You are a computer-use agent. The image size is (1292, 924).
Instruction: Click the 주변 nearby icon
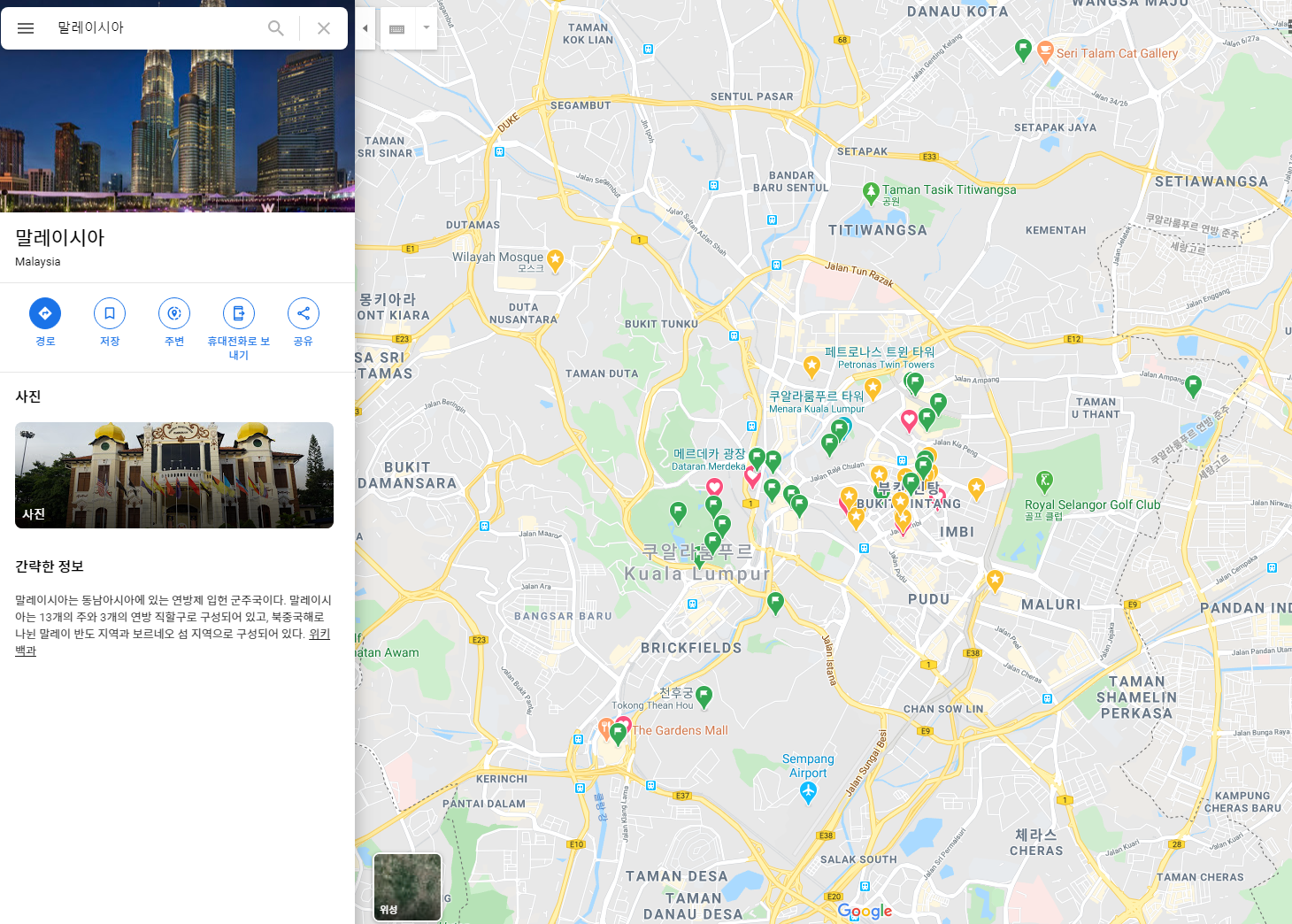[174, 313]
